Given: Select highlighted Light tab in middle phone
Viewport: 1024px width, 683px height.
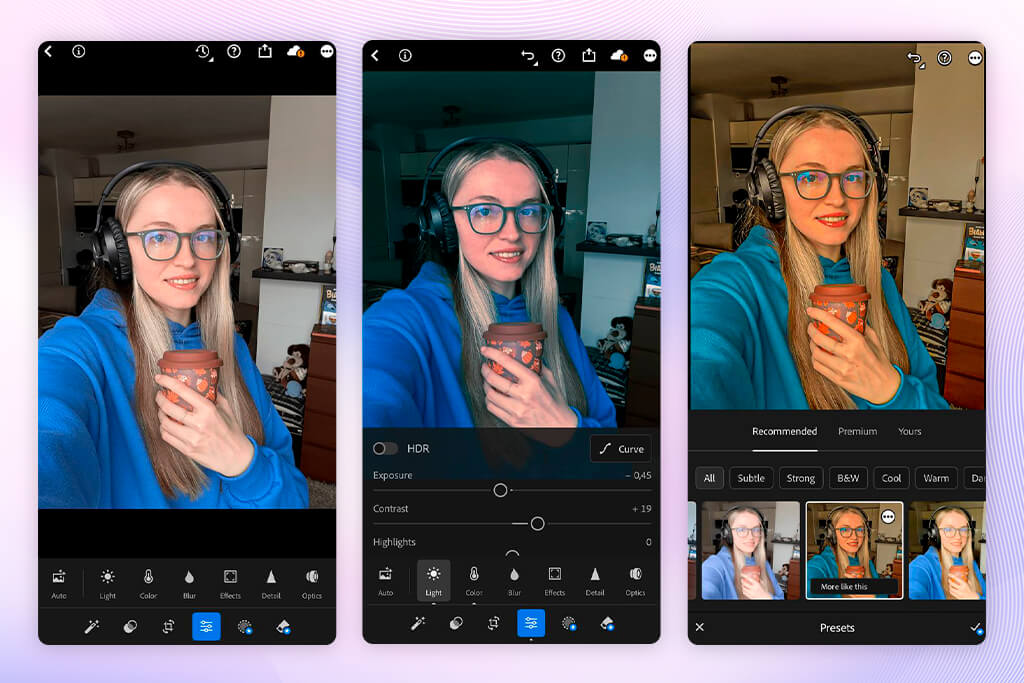Looking at the screenshot, I should coord(434,580).
